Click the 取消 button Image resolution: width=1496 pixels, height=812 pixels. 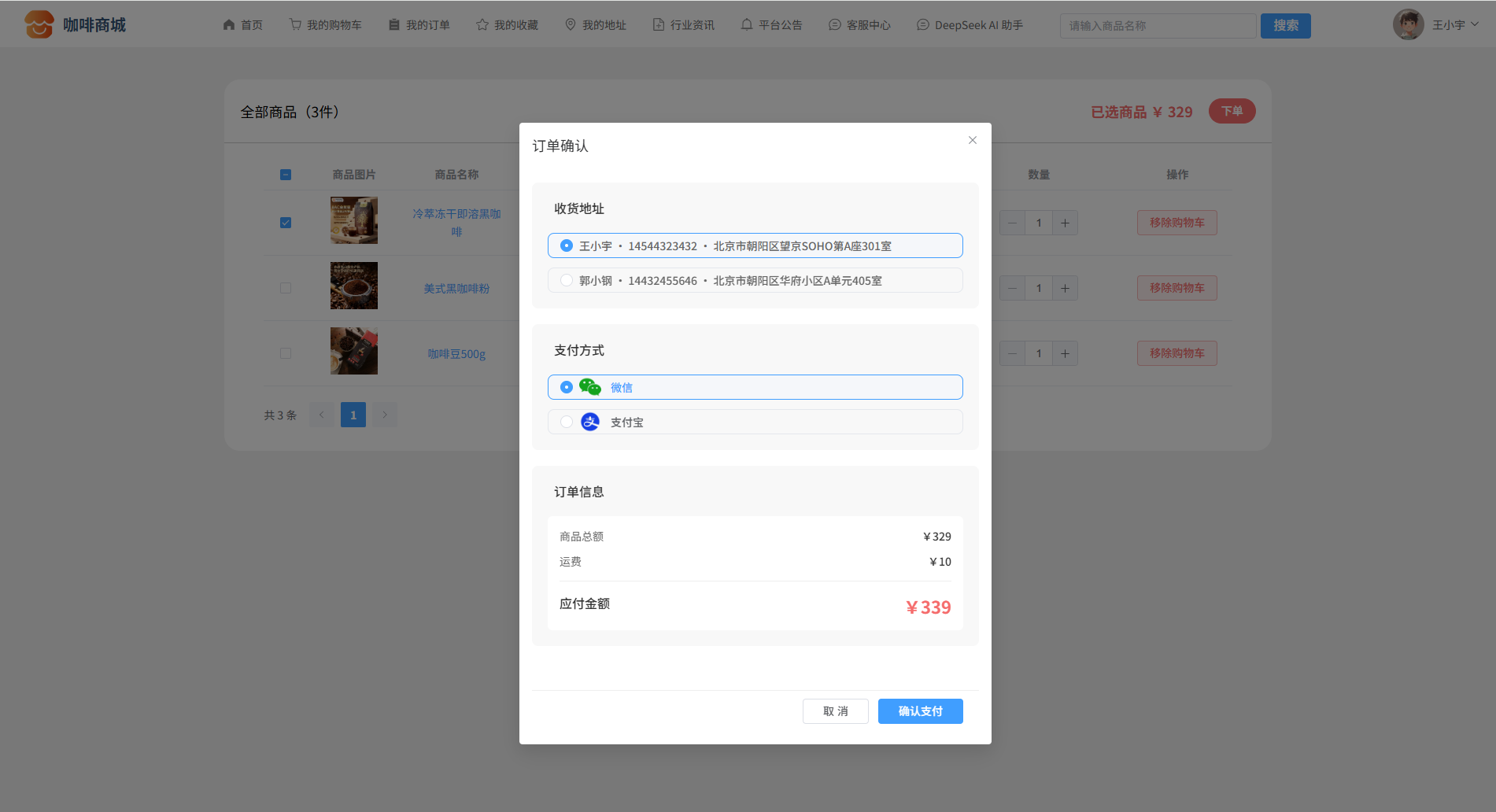click(835, 711)
